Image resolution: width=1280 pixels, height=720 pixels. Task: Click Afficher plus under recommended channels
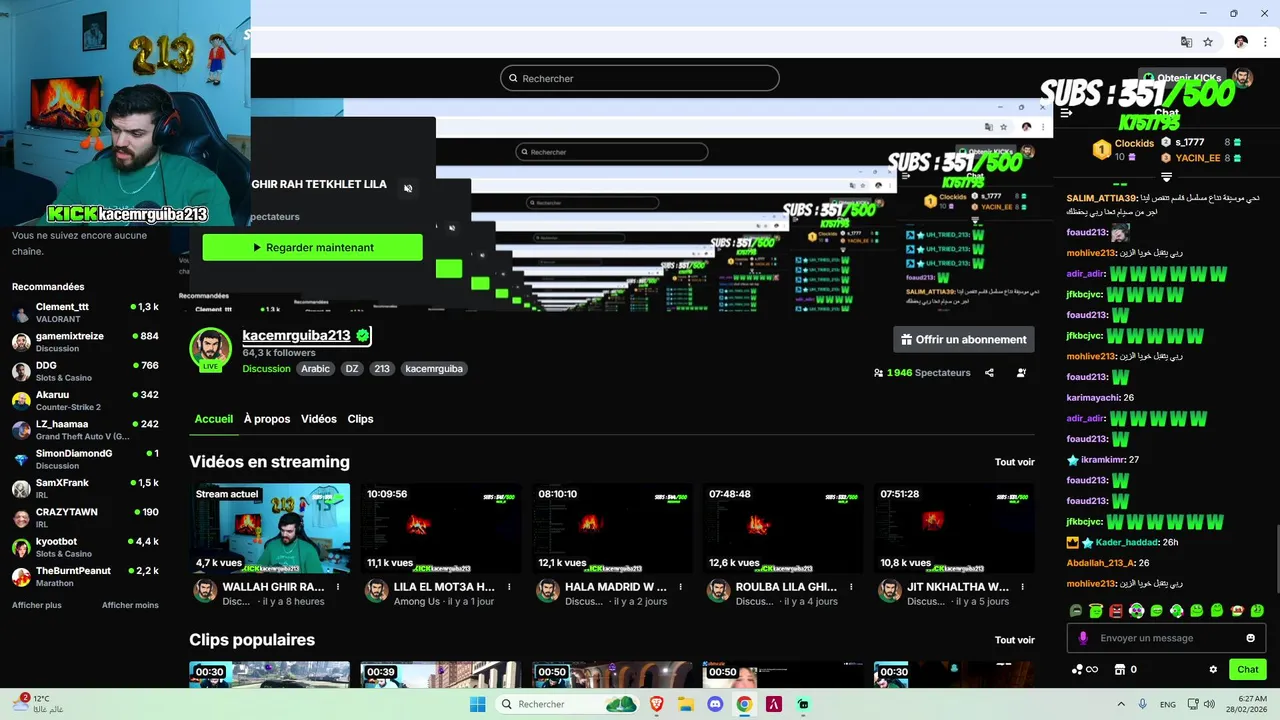[37, 605]
